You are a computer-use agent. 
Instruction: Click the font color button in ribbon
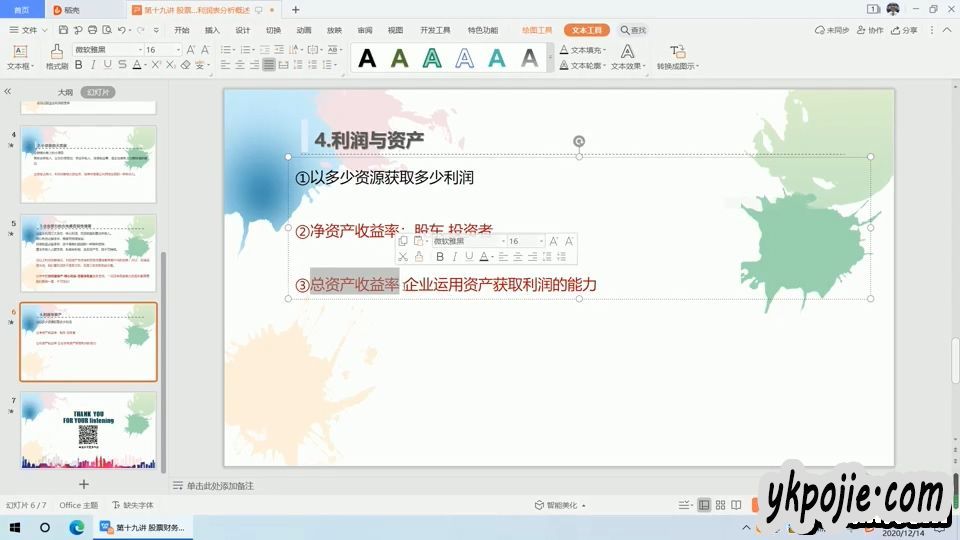(137, 65)
